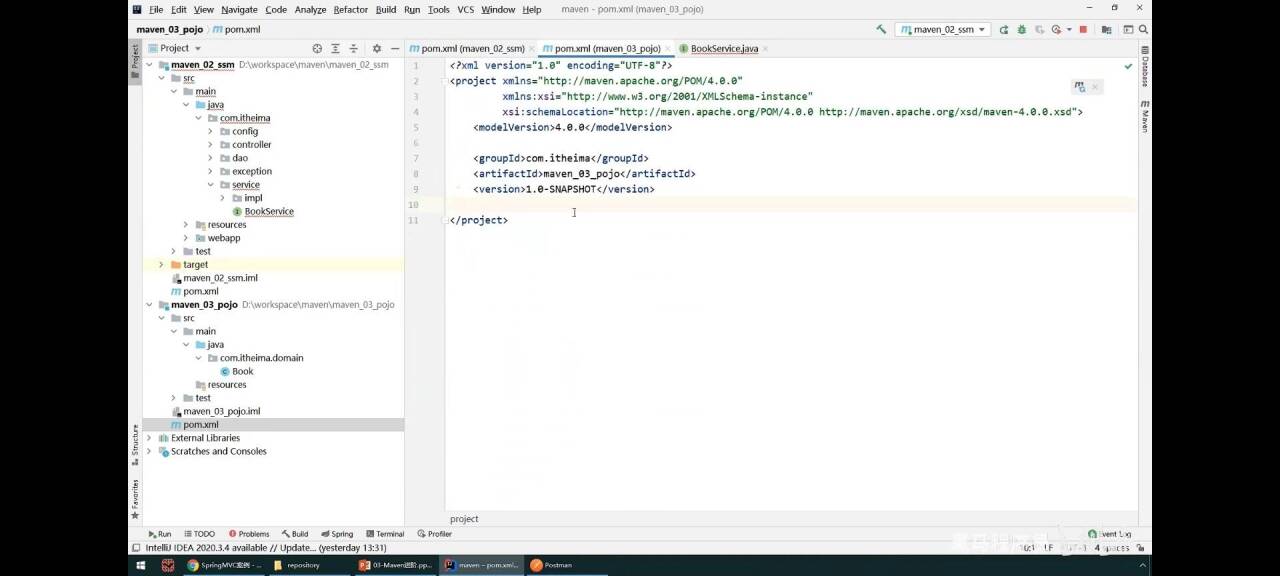Open the Maven tool window on right
The height and width of the screenshot is (576, 1280).
coord(1145,115)
